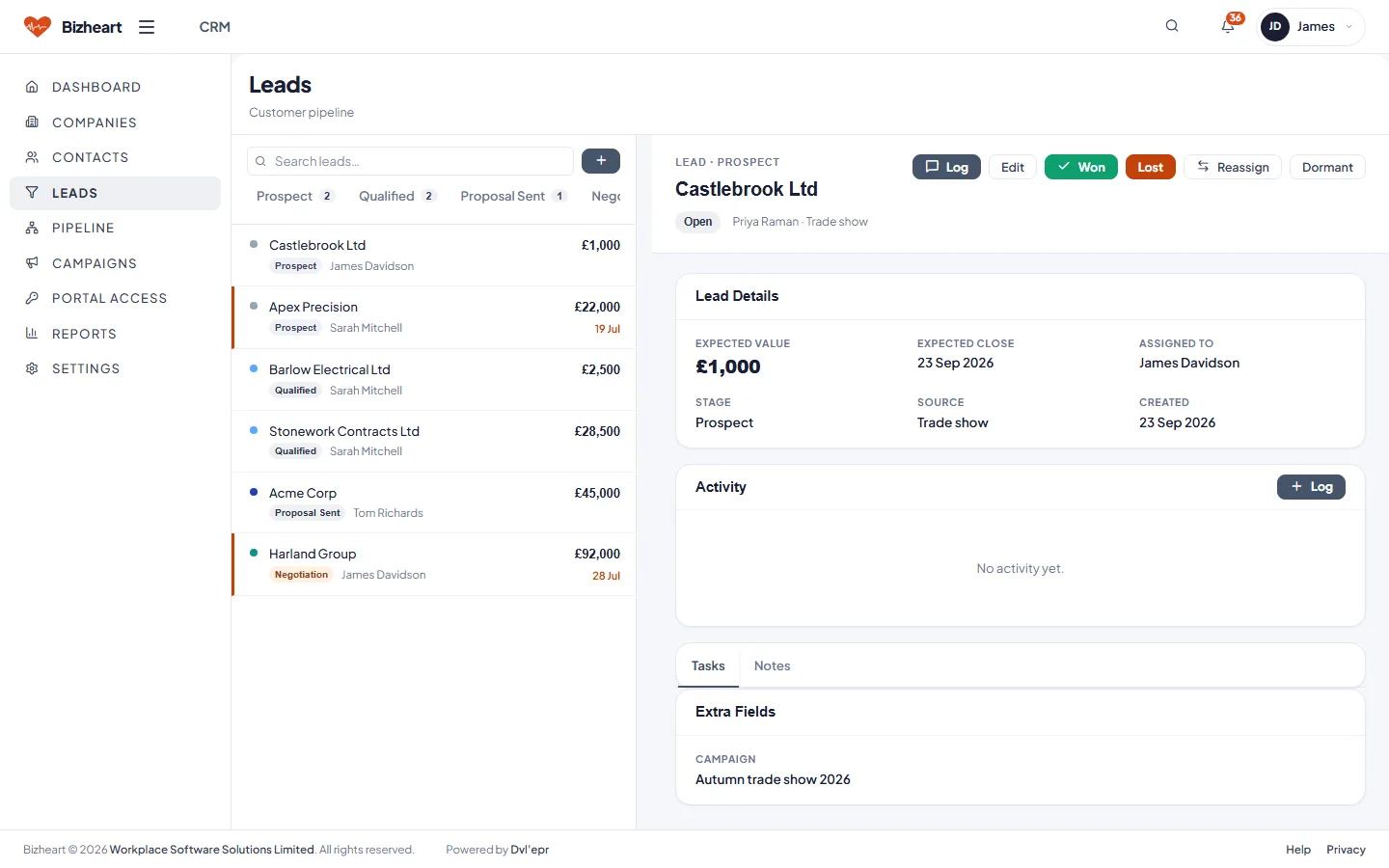Screen dimensions: 1389x868
Task: Open the global search icon
Action: click(1172, 26)
